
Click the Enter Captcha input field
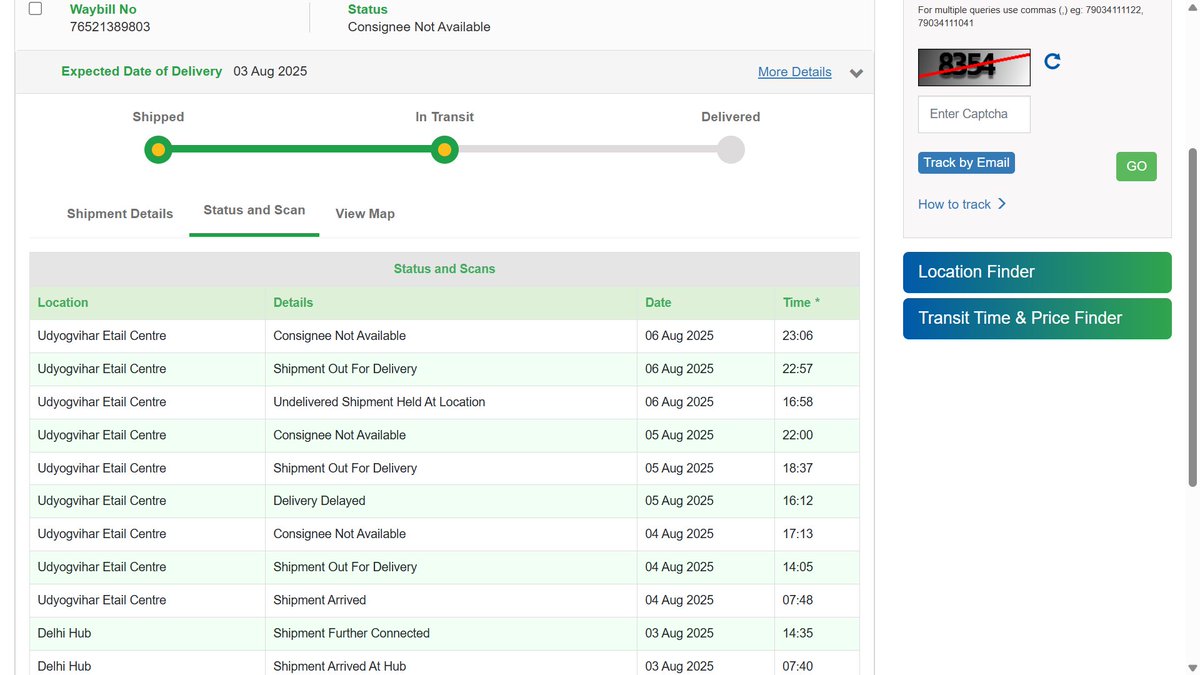(972, 114)
